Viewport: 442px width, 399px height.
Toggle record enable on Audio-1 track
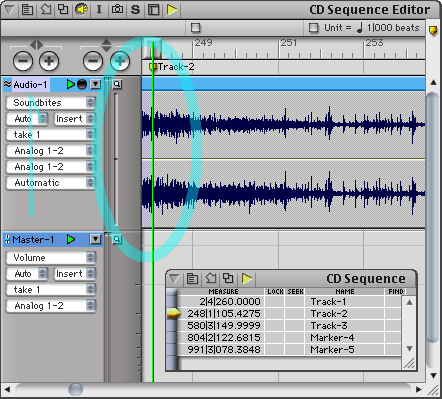tap(82, 84)
